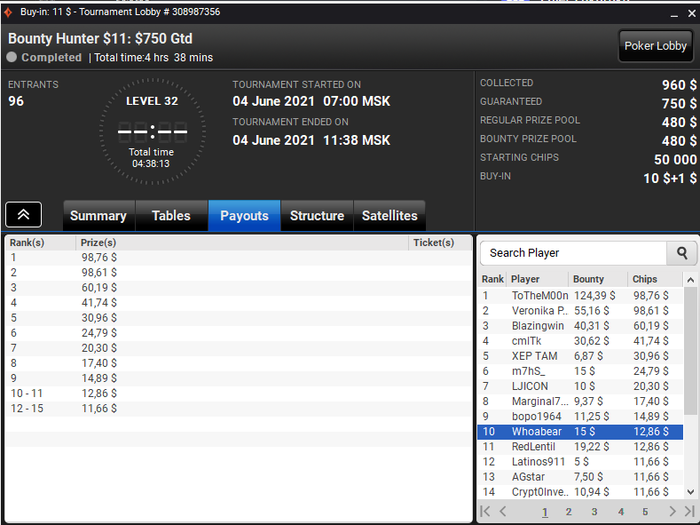The image size is (700, 525).
Task: Return to the Poker Lobby
Action: coord(655,46)
